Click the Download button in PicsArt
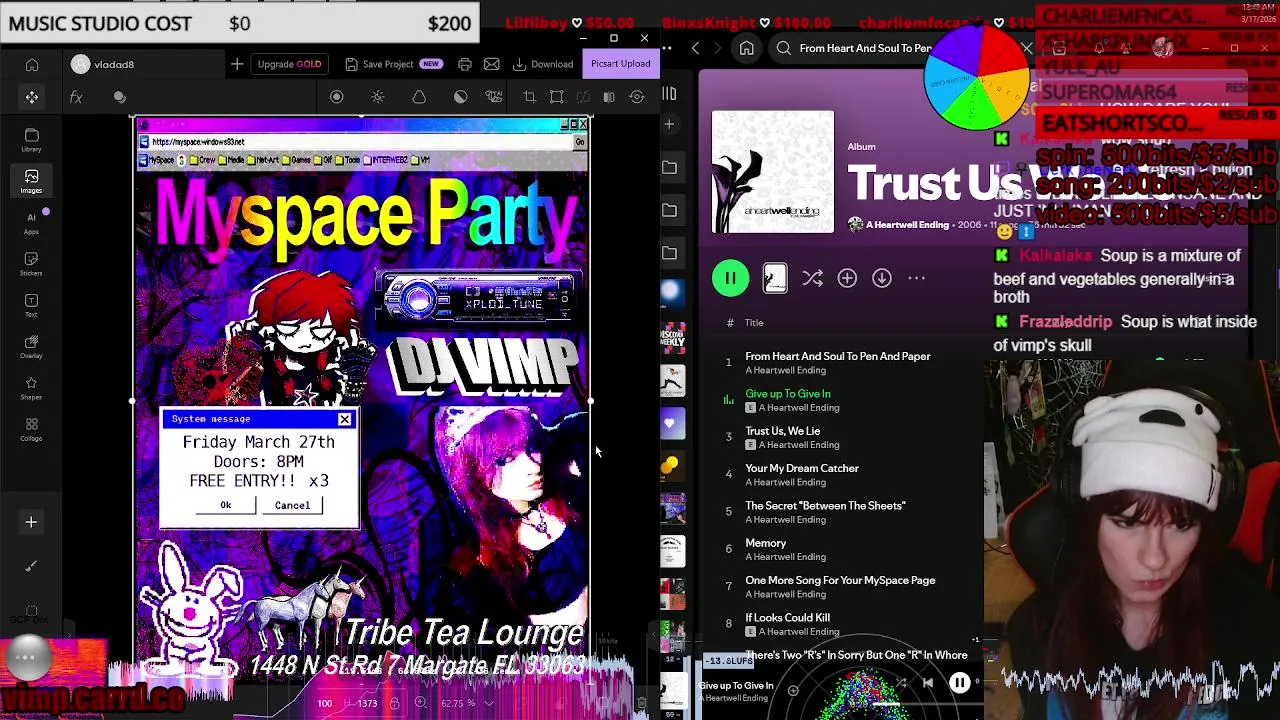 coord(543,64)
